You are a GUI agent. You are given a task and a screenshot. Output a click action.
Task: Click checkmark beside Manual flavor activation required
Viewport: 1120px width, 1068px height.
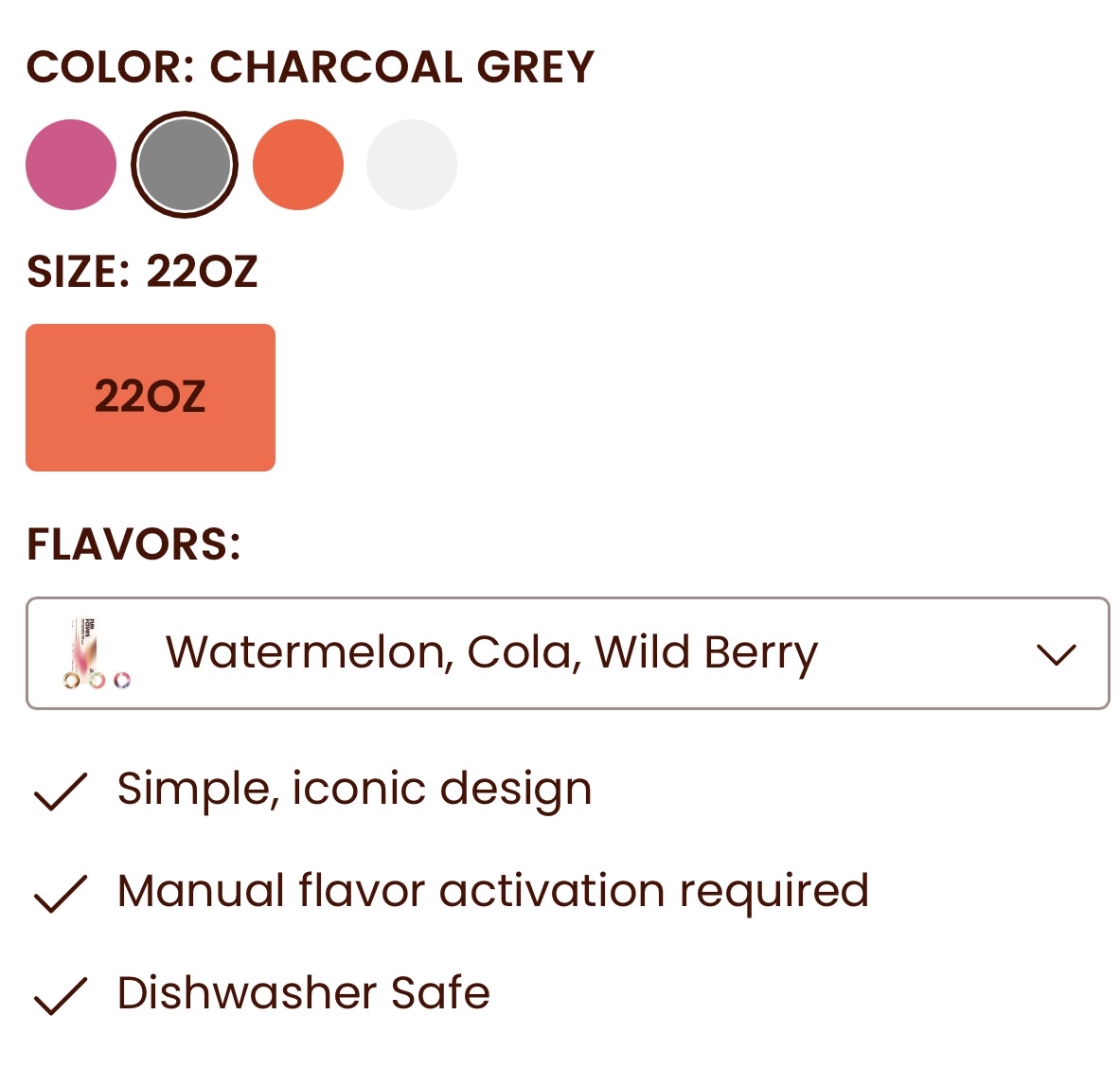61,893
